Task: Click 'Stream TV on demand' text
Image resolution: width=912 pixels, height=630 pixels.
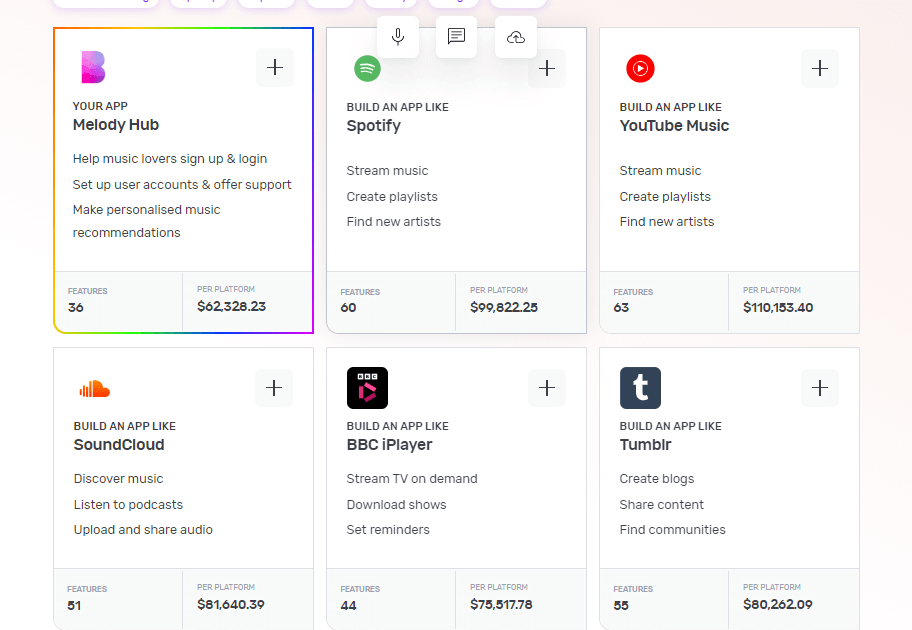Action: [412, 479]
